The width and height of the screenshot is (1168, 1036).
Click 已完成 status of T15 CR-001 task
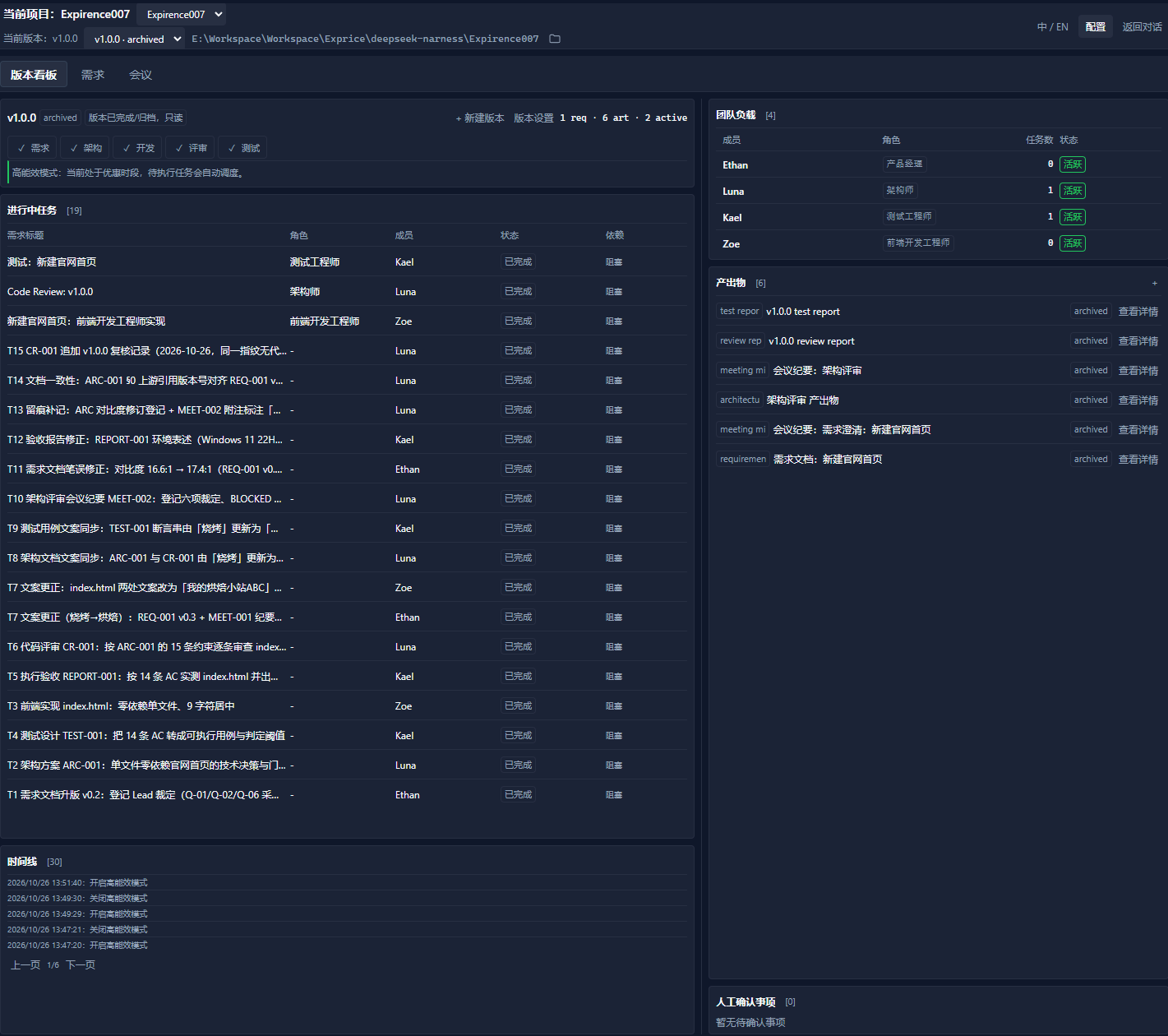coord(519,350)
